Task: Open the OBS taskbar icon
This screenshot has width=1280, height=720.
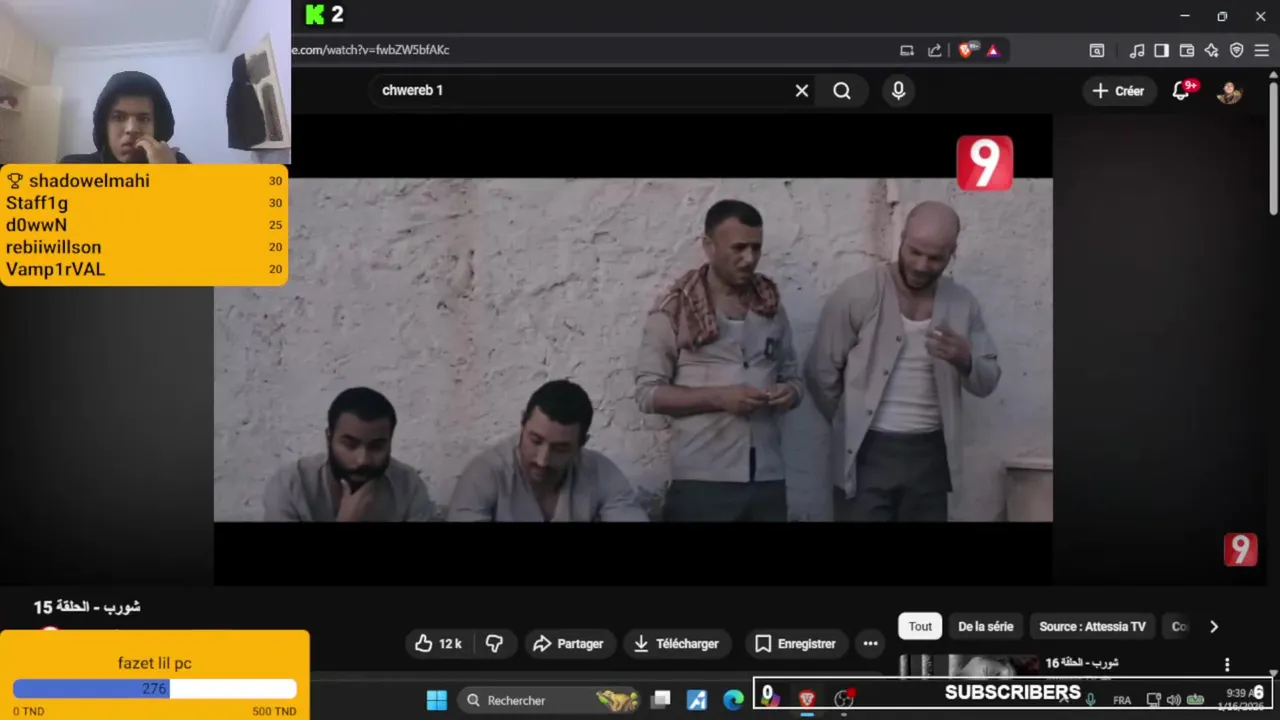Action: click(x=845, y=700)
